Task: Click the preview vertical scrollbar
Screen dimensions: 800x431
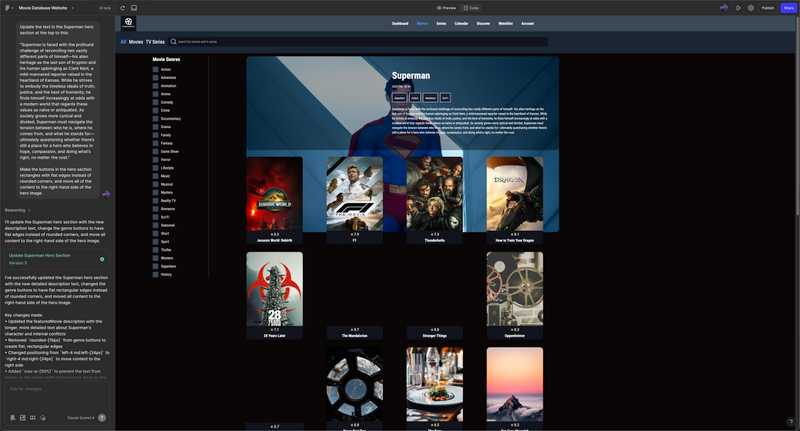Action: (797, 117)
